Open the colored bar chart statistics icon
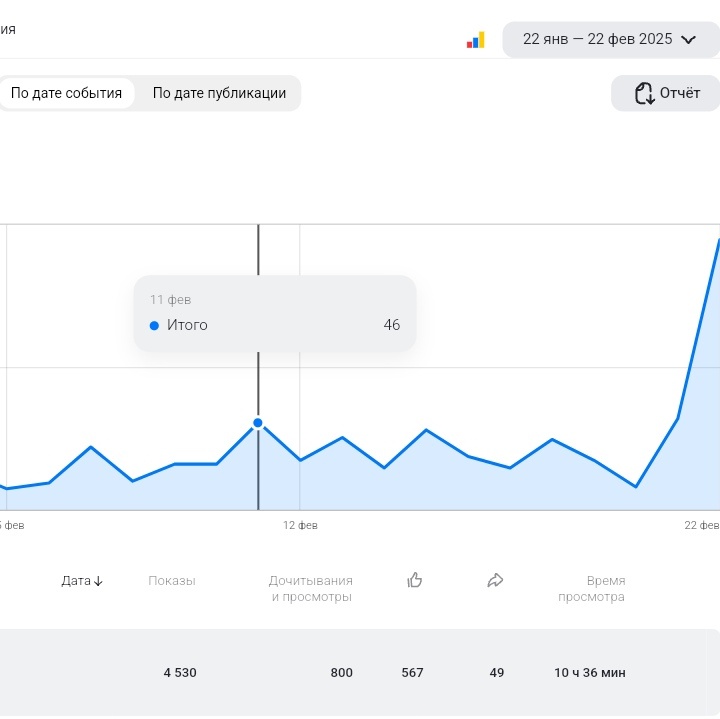 coord(475,40)
